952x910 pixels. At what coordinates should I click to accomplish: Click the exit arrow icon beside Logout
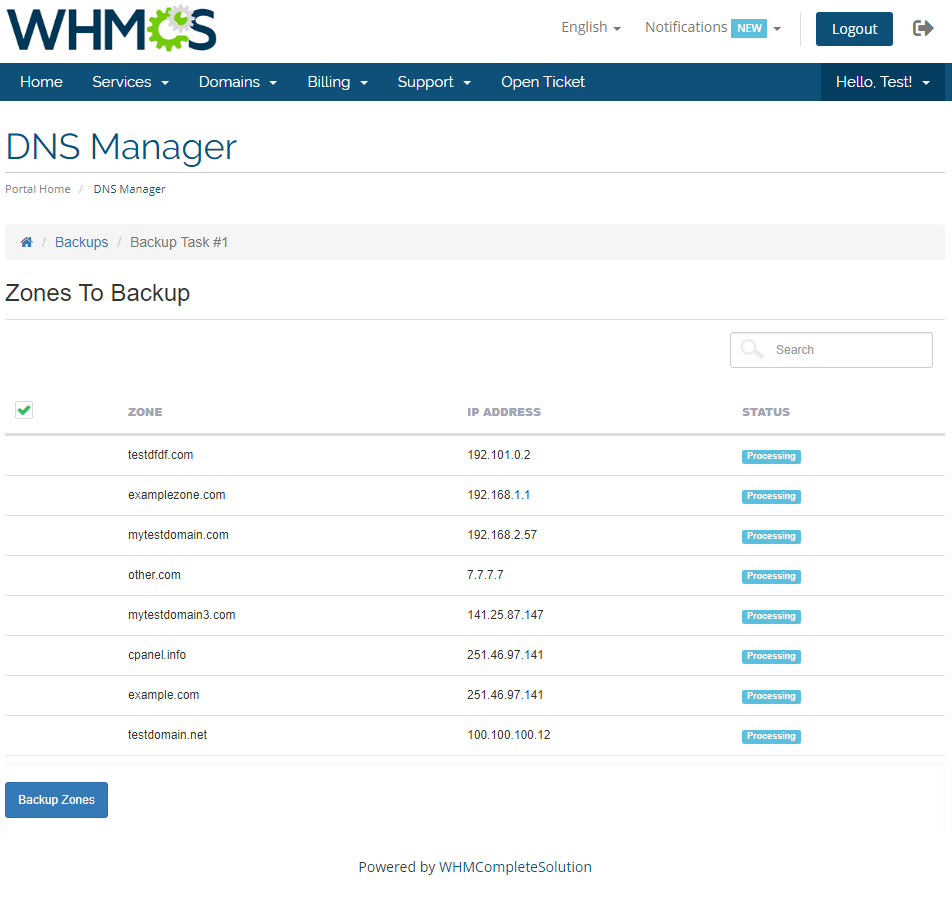[x=923, y=29]
